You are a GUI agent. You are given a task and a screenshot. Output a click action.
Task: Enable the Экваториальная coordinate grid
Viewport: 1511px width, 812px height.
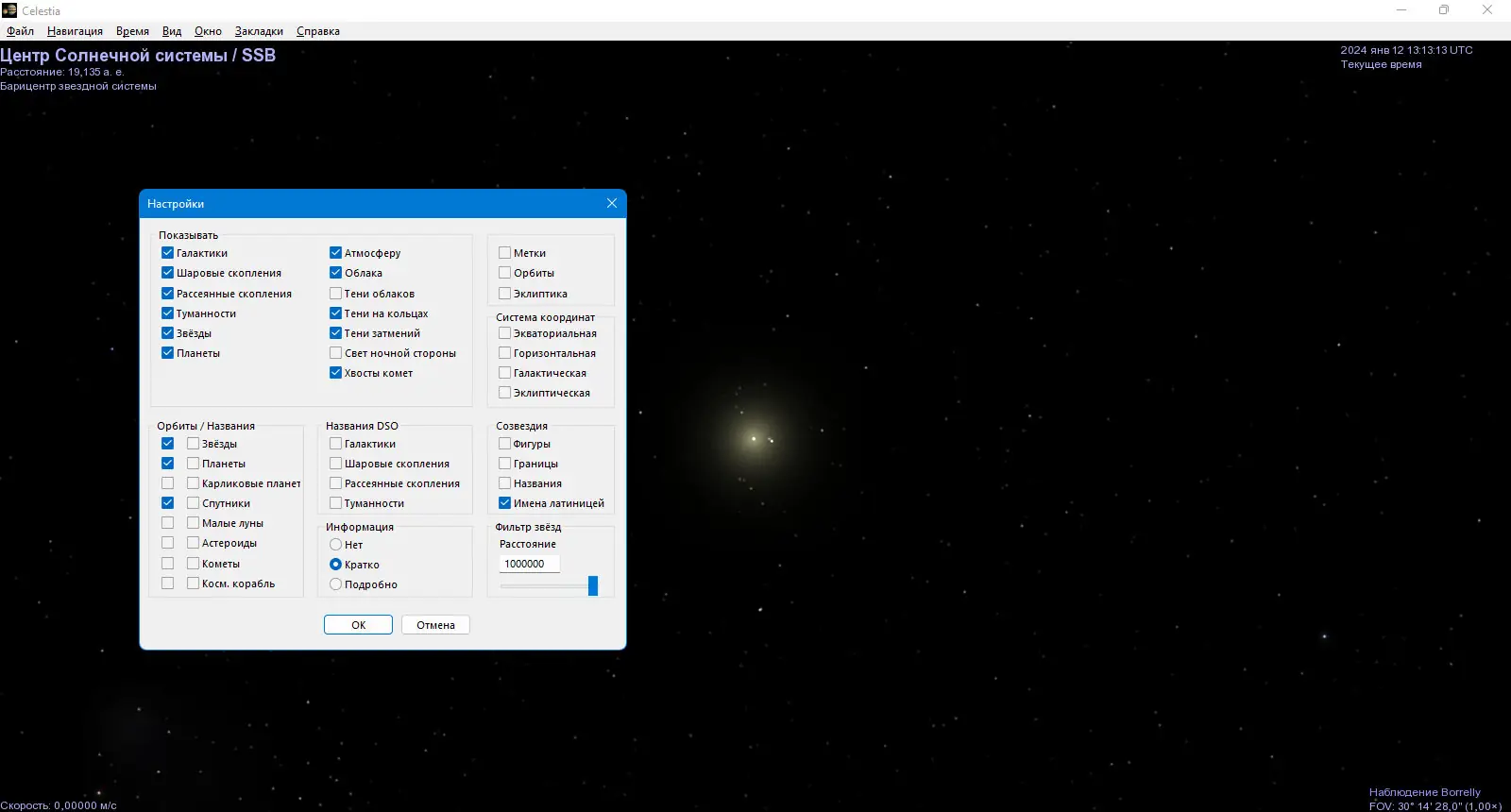coord(504,333)
